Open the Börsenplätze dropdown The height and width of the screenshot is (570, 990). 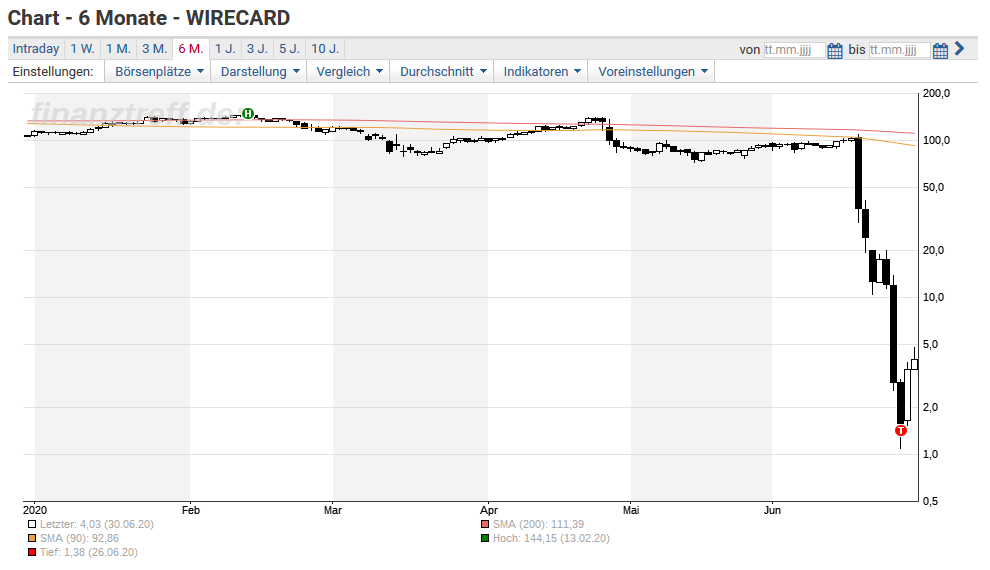tap(158, 71)
